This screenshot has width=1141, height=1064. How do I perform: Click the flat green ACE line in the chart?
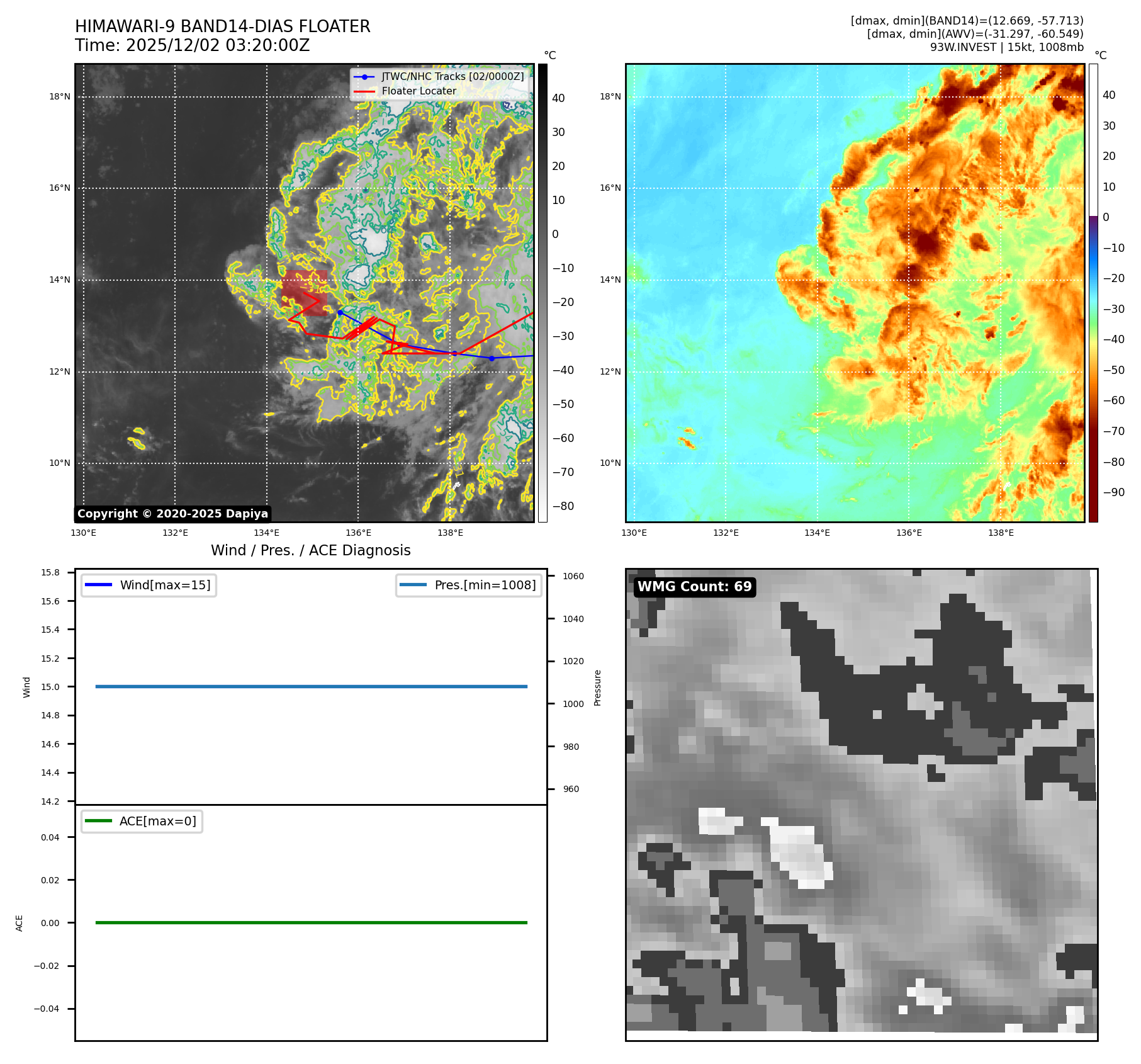click(x=311, y=922)
